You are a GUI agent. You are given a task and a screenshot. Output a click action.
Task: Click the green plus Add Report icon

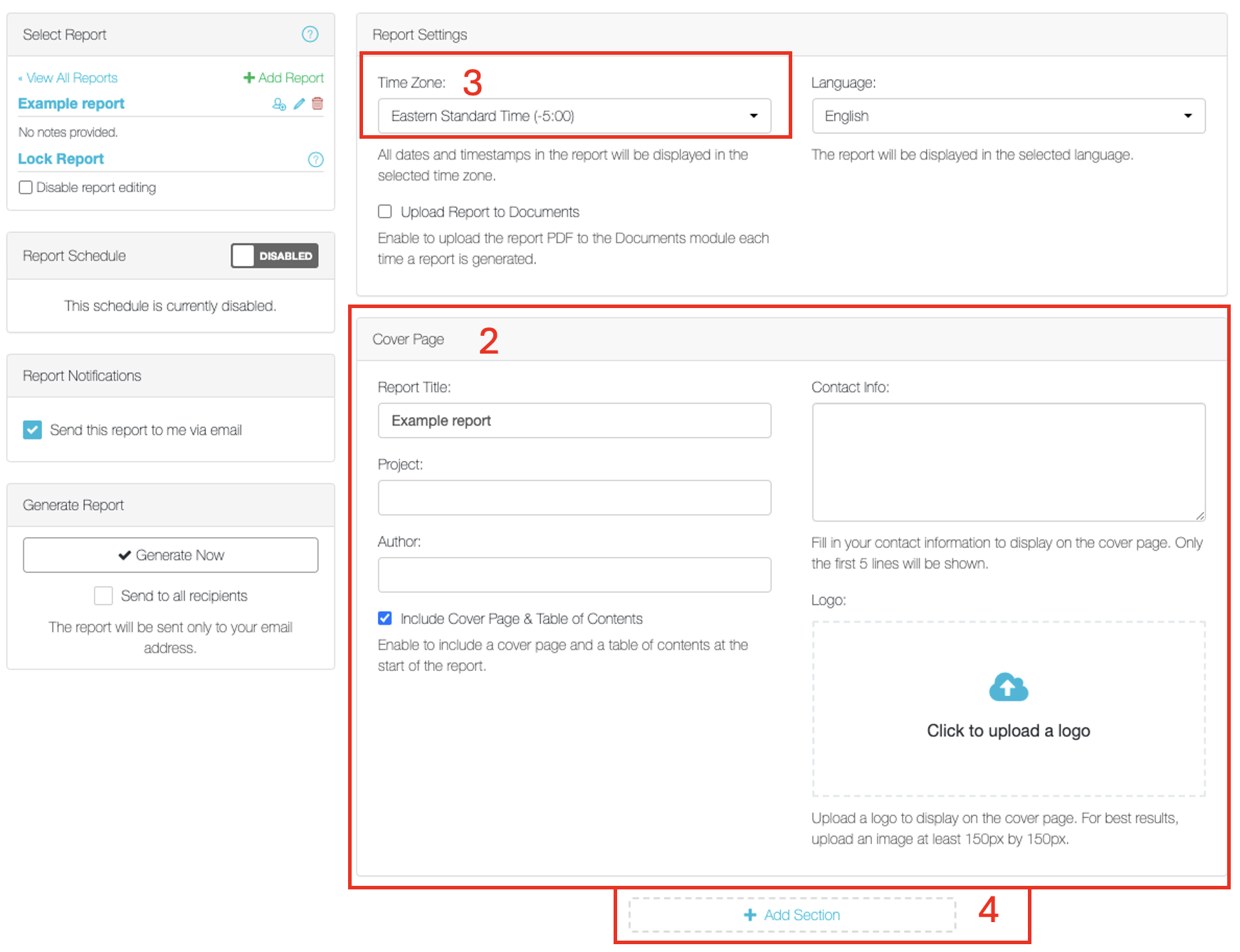[x=249, y=78]
